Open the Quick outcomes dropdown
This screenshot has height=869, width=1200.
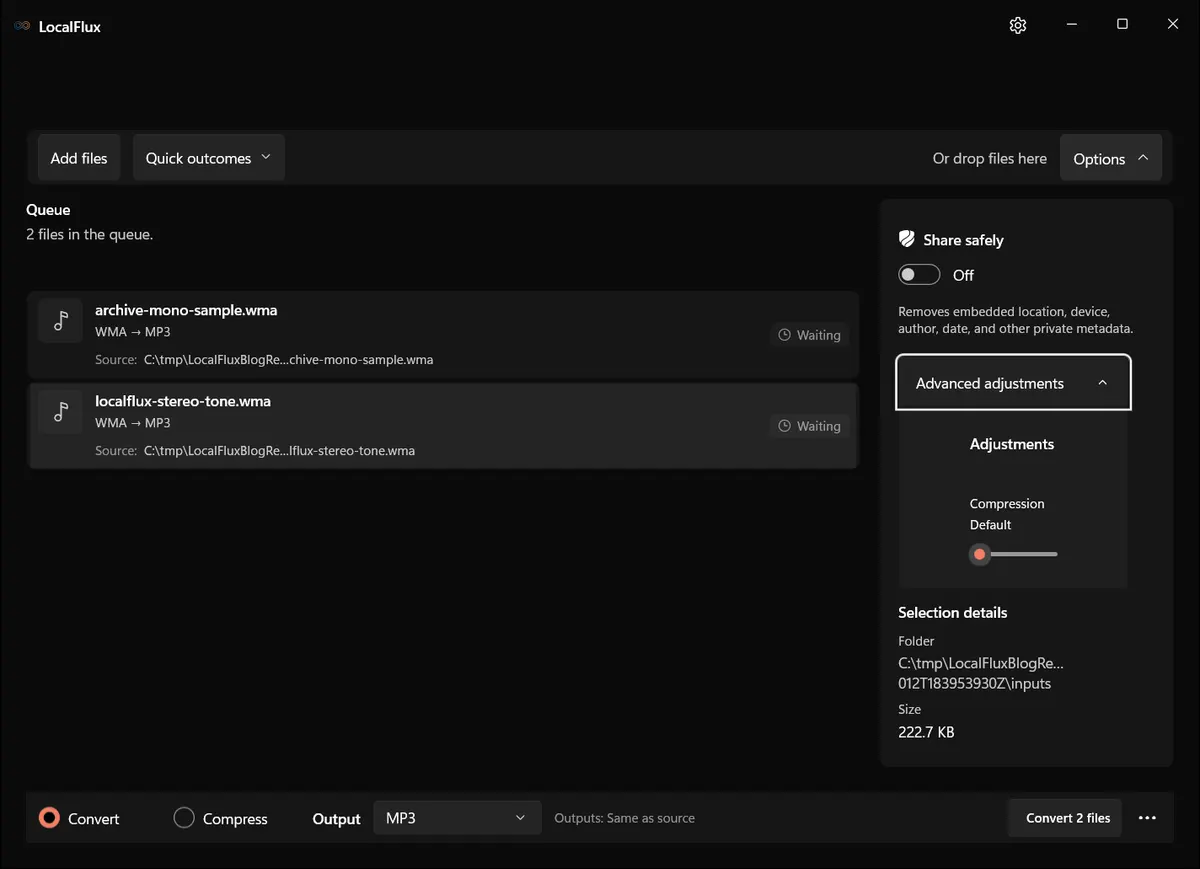click(209, 158)
